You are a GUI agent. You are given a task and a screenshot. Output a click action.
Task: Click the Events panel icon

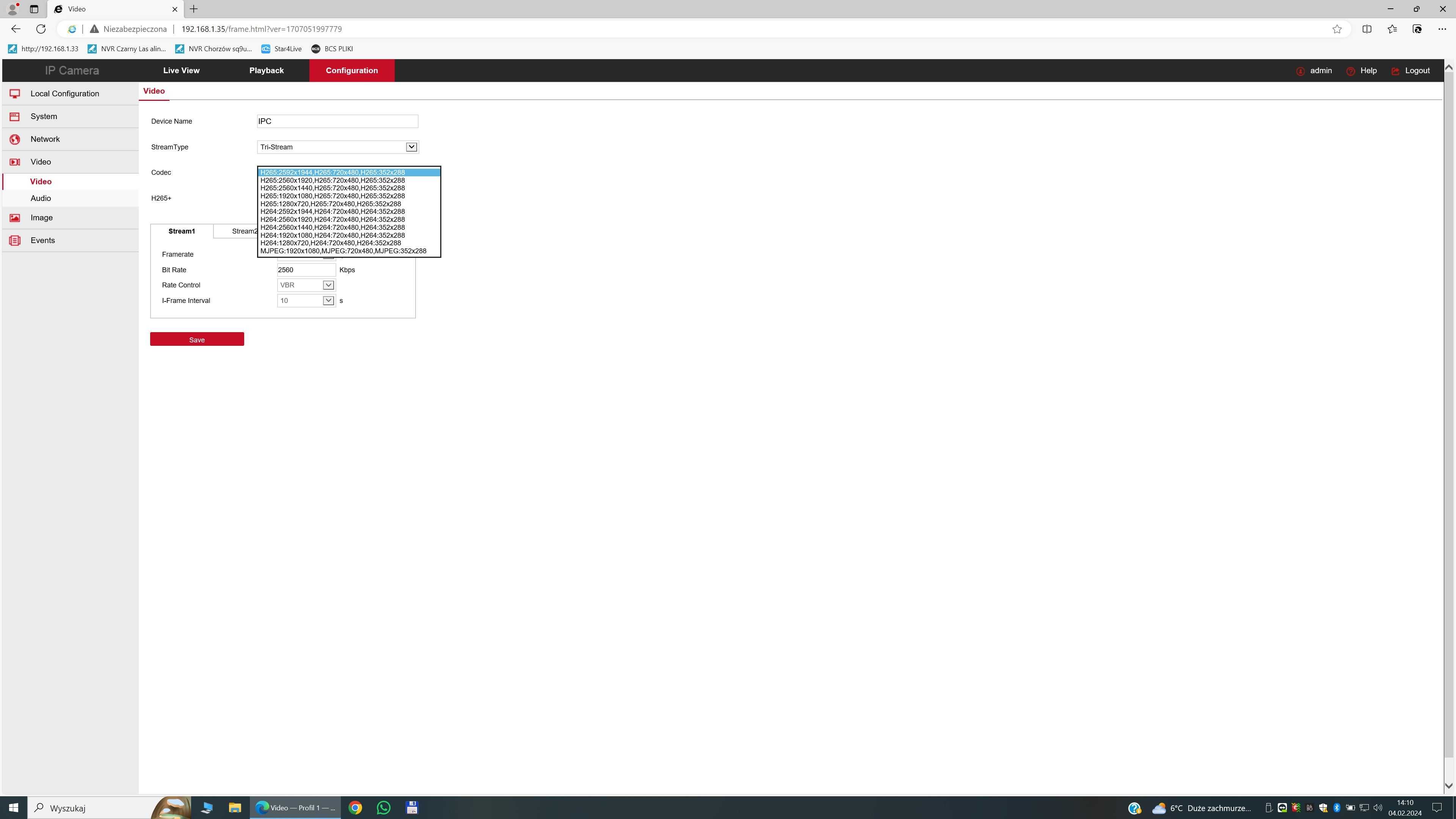(15, 240)
